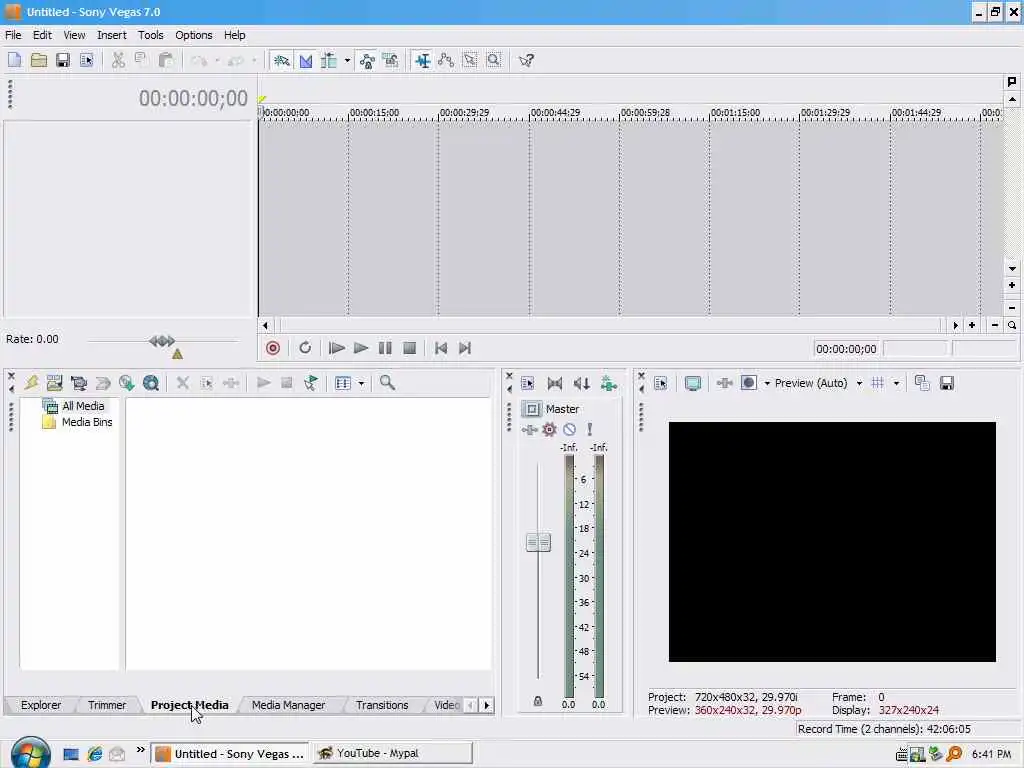Screen dimensions: 1024x768
Task: Toggle Automatic Crossfades button
Action: (x=306, y=61)
